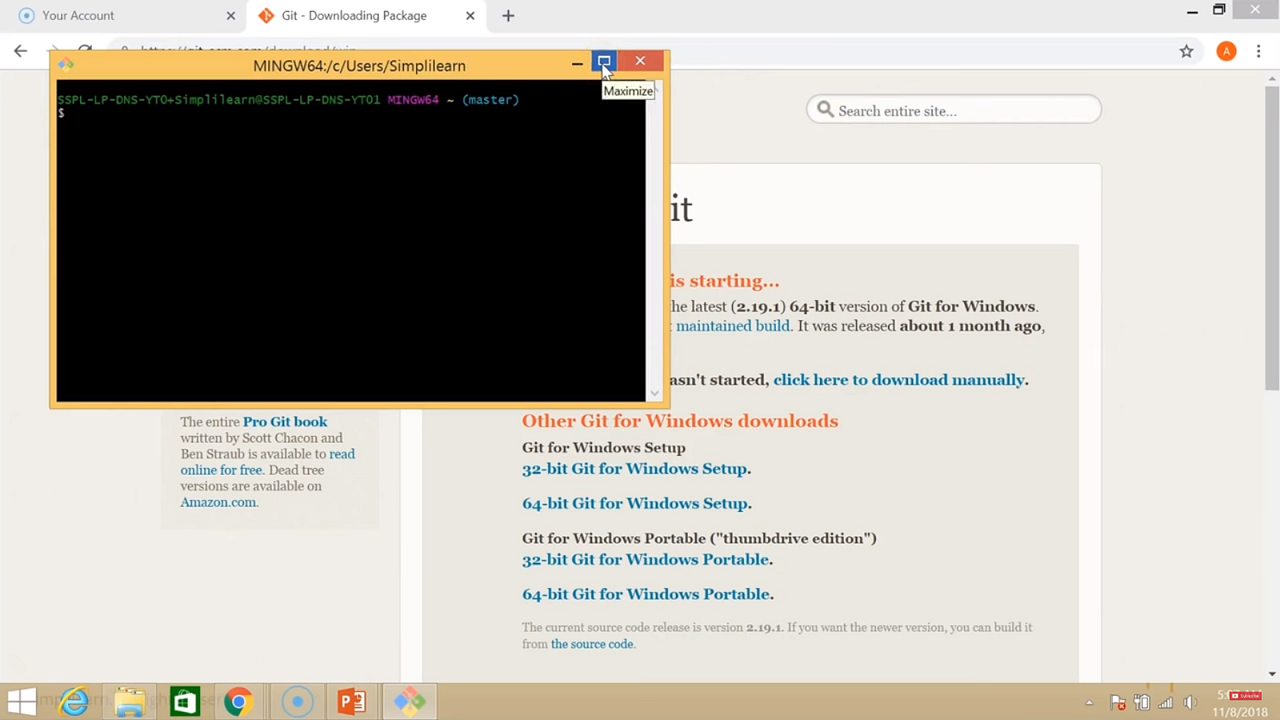The width and height of the screenshot is (1280, 720).
Task: Open the 32-bit Git for Windows Portable link
Action: click(x=645, y=559)
